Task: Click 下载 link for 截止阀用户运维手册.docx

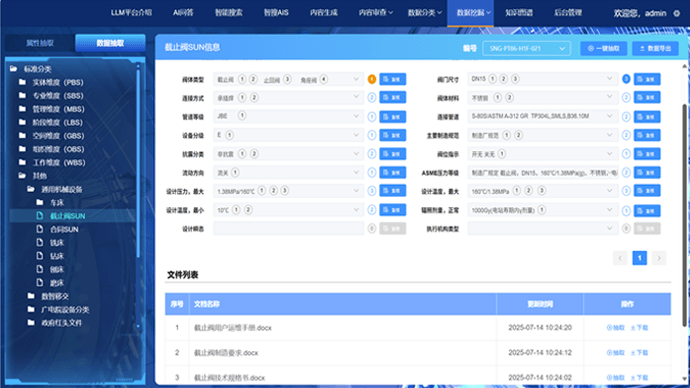Action: 639,328
